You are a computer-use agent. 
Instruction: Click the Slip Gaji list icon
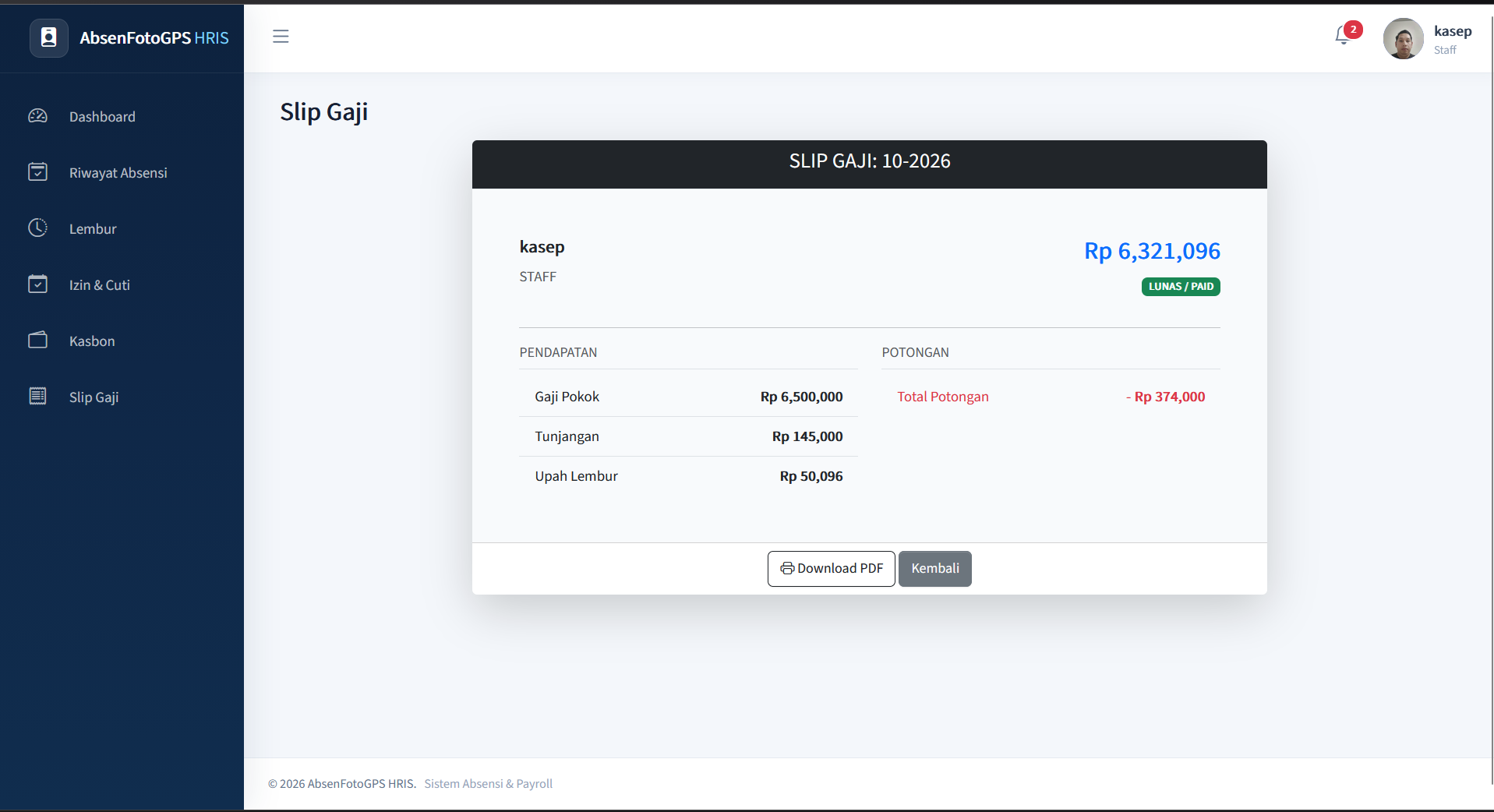tap(37, 396)
